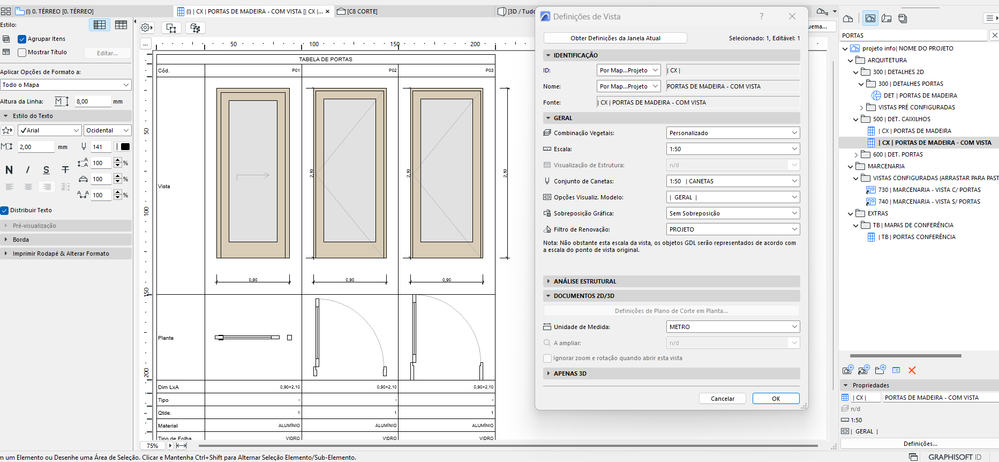Click the OK button in dialog

(775, 398)
